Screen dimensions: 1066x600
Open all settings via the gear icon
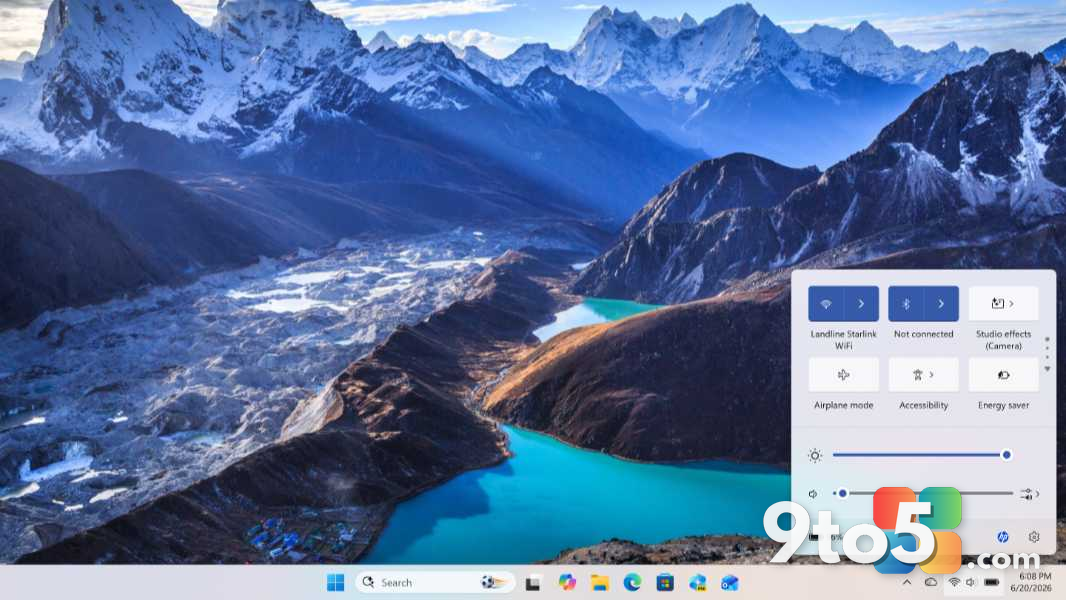click(1034, 537)
